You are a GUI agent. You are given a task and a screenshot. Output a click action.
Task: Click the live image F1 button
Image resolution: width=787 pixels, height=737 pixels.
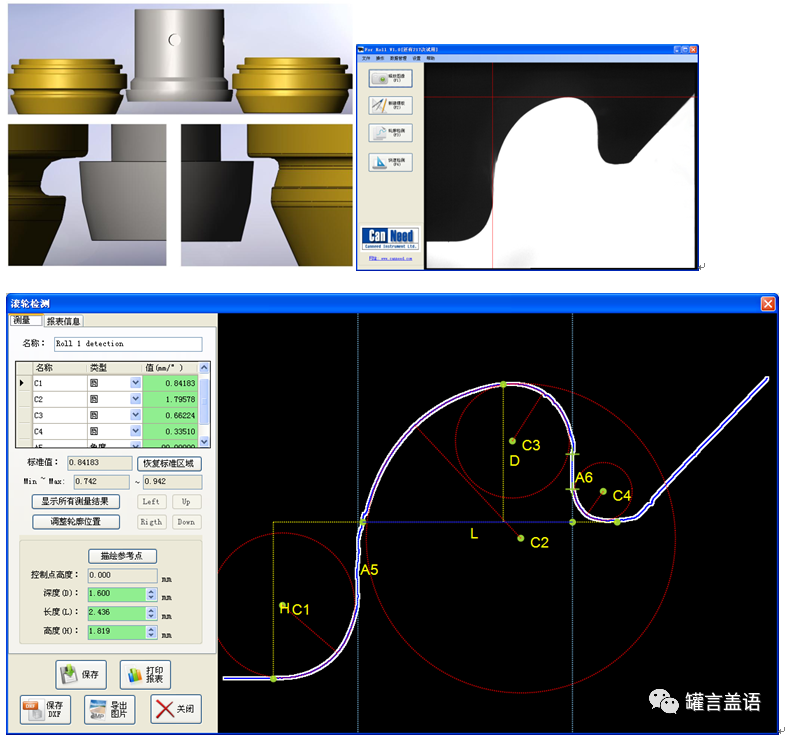pos(390,79)
